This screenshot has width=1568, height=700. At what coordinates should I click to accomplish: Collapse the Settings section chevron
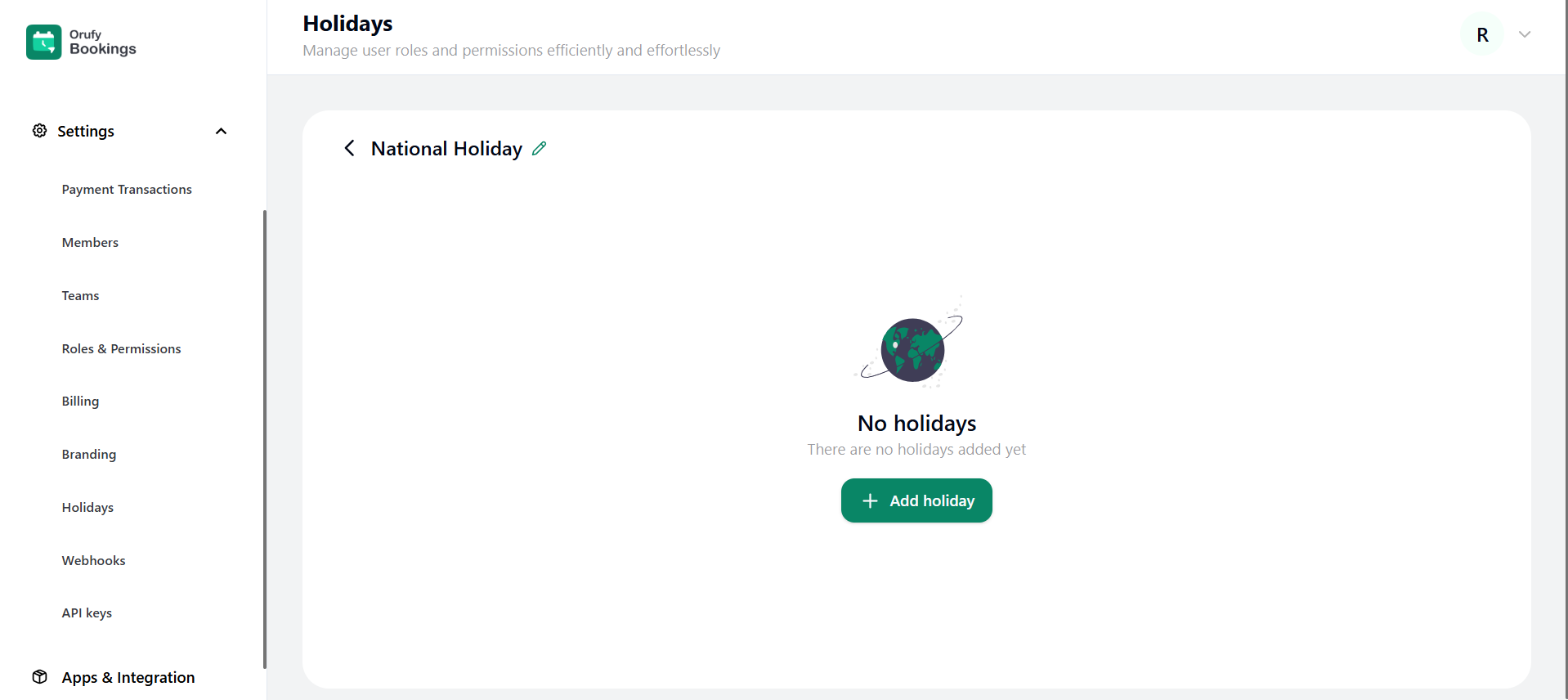221,131
